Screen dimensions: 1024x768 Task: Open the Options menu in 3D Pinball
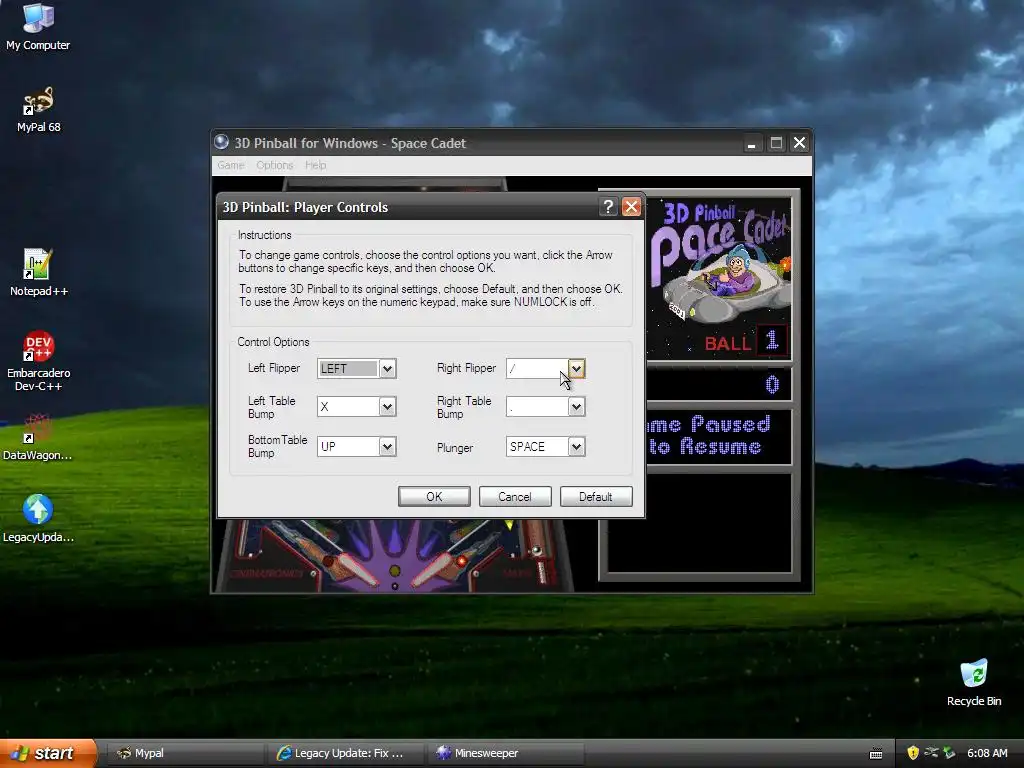tap(274, 165)
